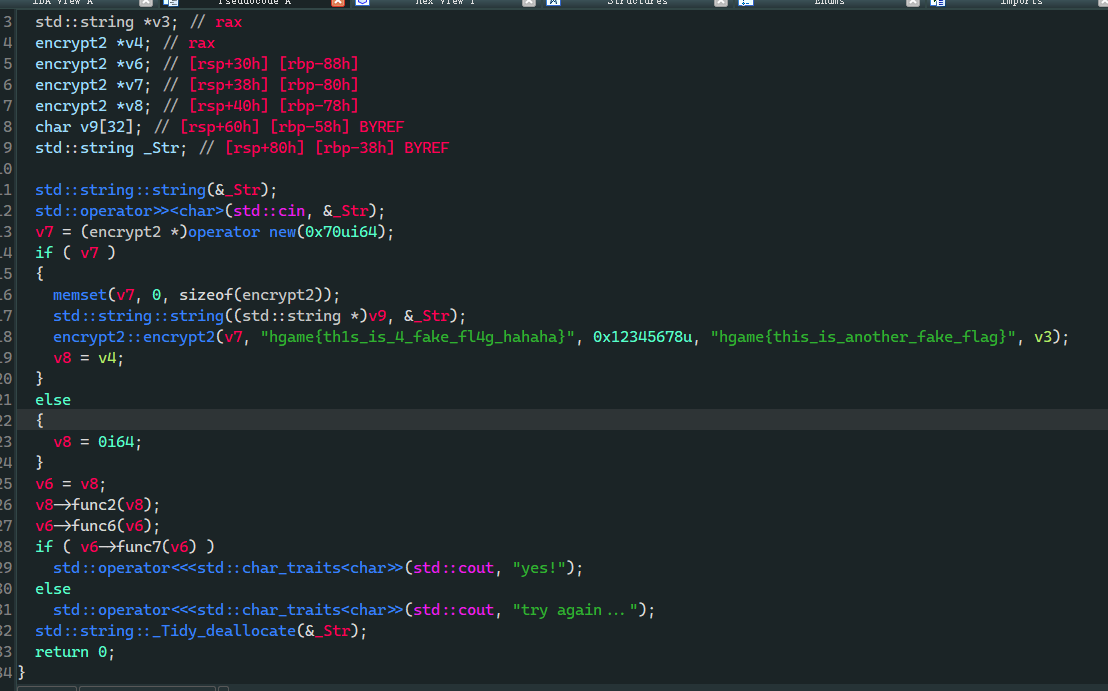Screen dimensions: 1108x691
Task: Close the IDA View-A tab
Action: [146, 3]
